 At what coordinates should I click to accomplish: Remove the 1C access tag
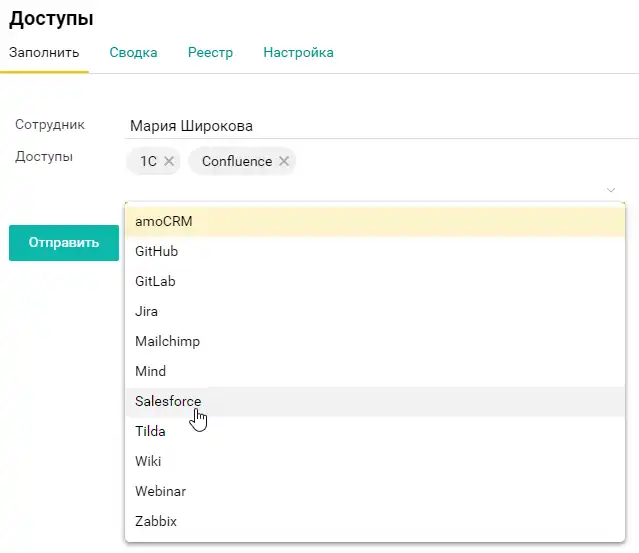pos(169,161)
